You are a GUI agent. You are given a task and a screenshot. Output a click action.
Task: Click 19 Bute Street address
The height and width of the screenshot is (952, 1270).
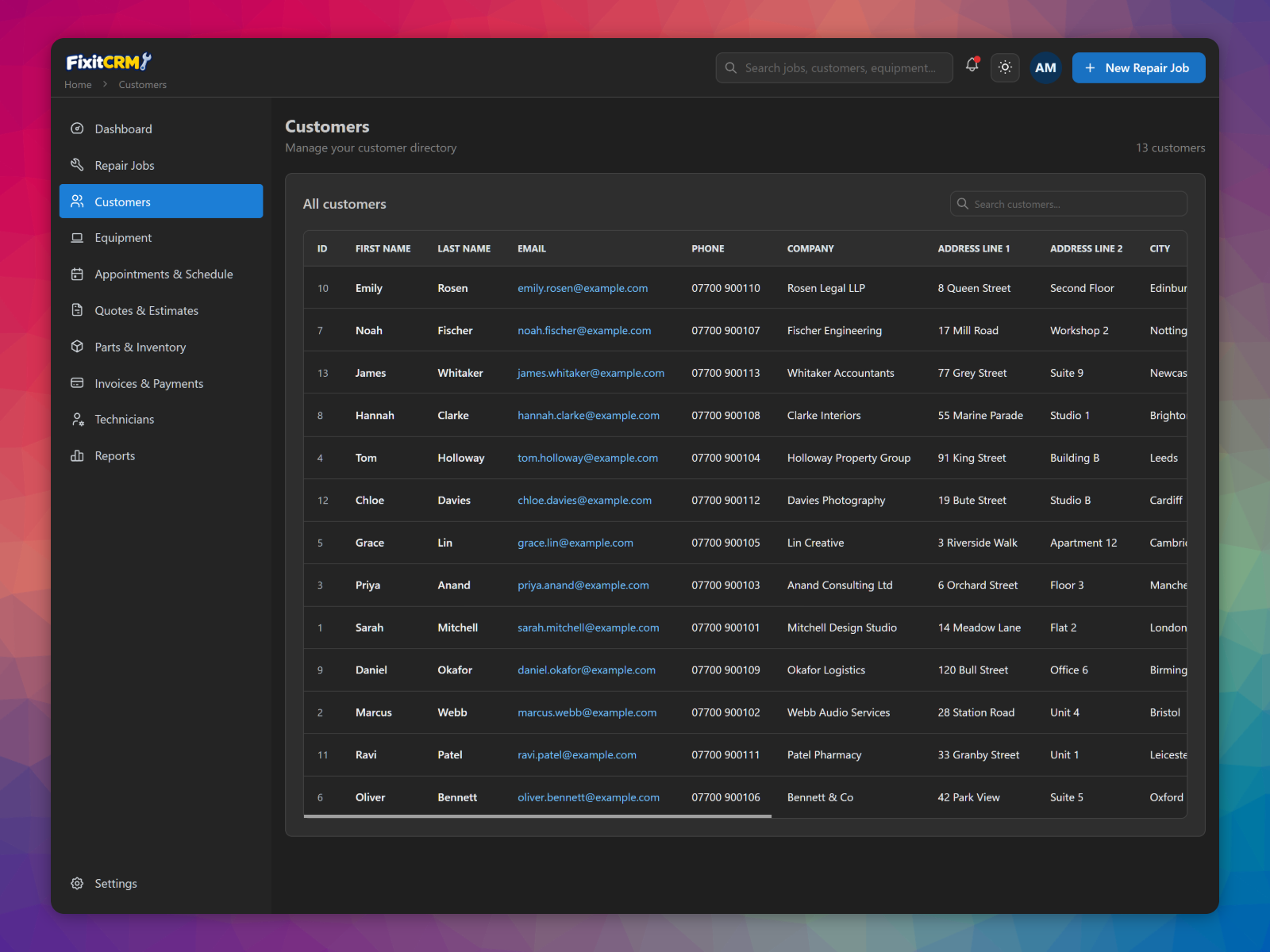click(972, 501)
